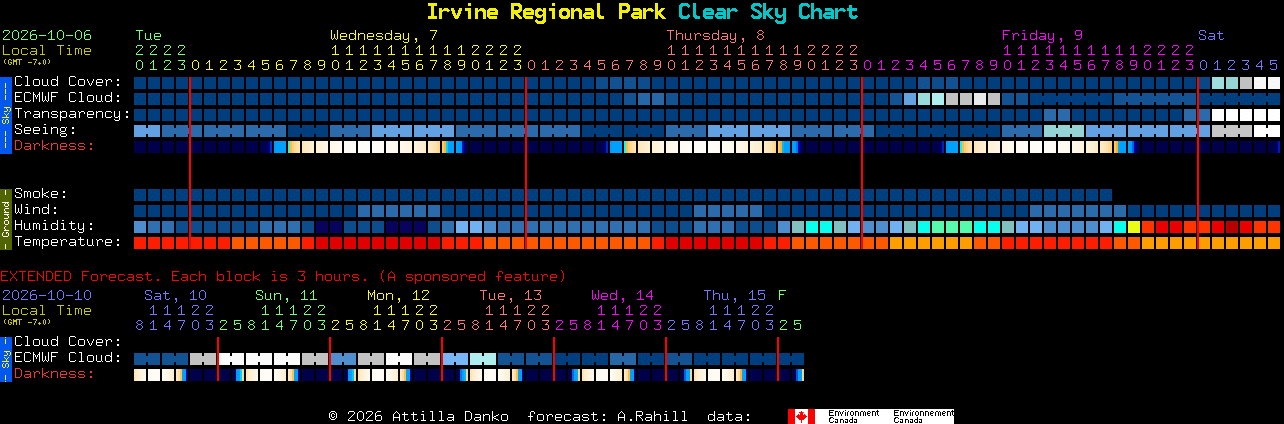Select the Smoke row label

[41, 194]
